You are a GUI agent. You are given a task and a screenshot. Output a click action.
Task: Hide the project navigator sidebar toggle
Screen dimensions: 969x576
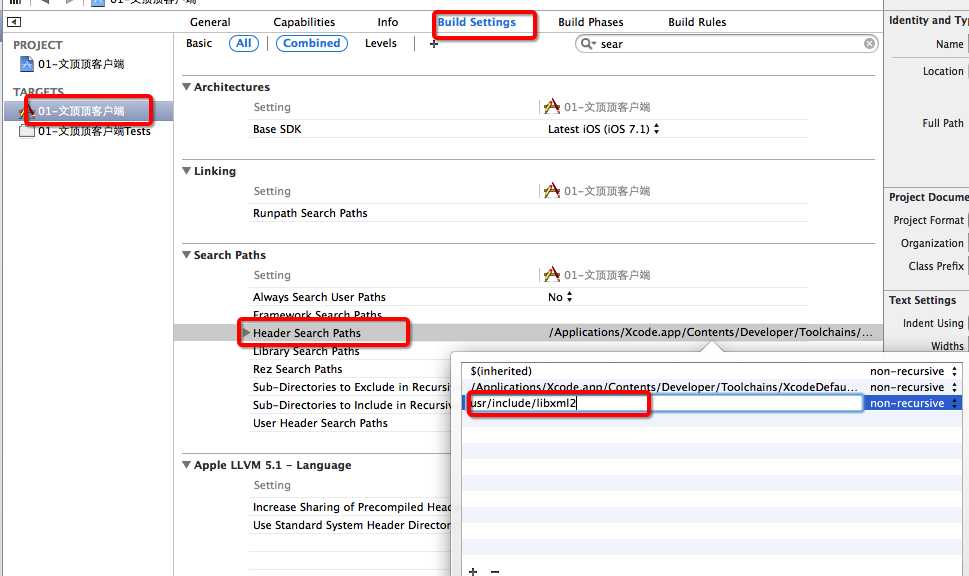pos(14,22)
